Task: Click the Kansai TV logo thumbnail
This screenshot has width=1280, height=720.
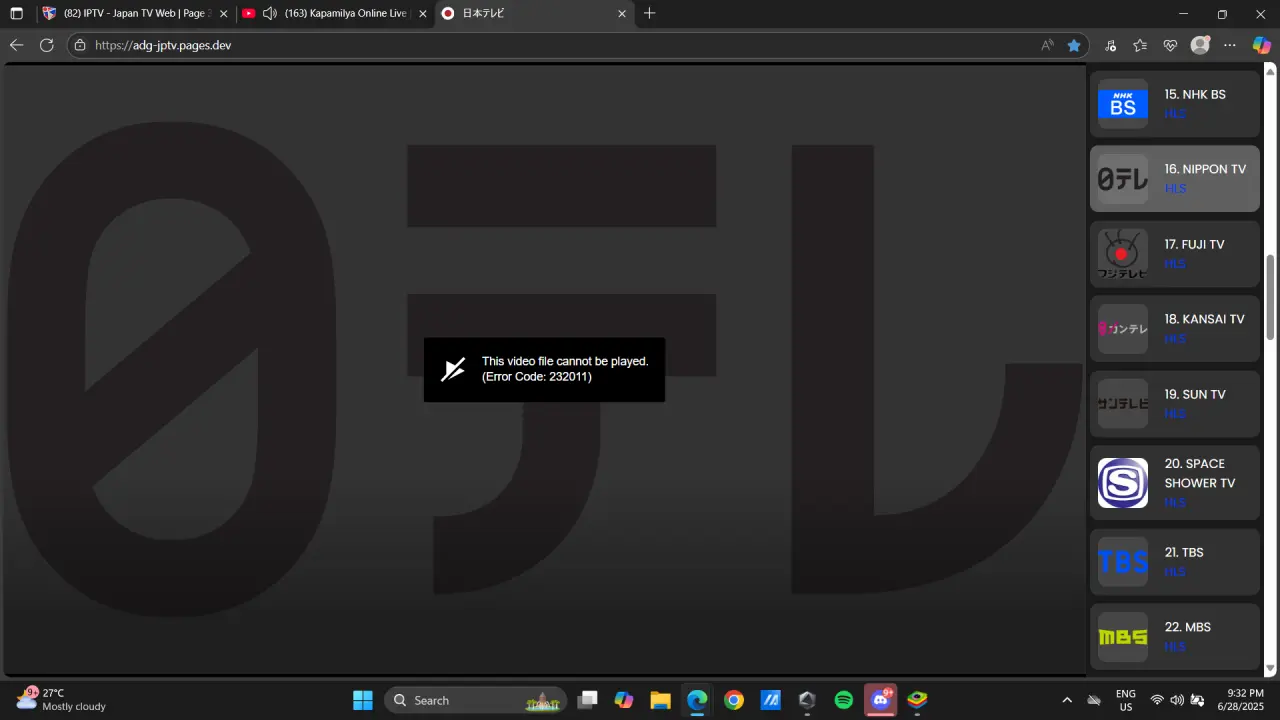Action: [1123, 329]
